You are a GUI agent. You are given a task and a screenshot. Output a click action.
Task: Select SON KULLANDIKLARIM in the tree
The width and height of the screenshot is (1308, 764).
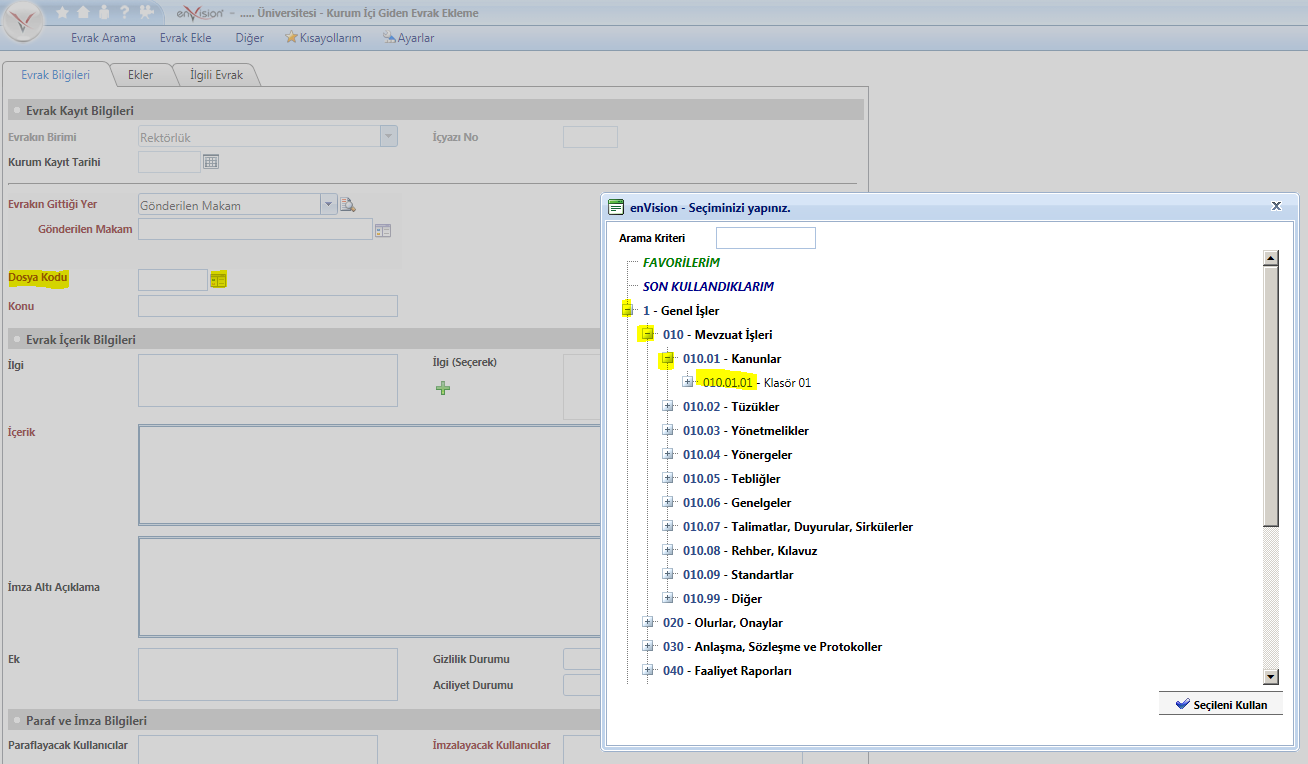coord(708,286)
